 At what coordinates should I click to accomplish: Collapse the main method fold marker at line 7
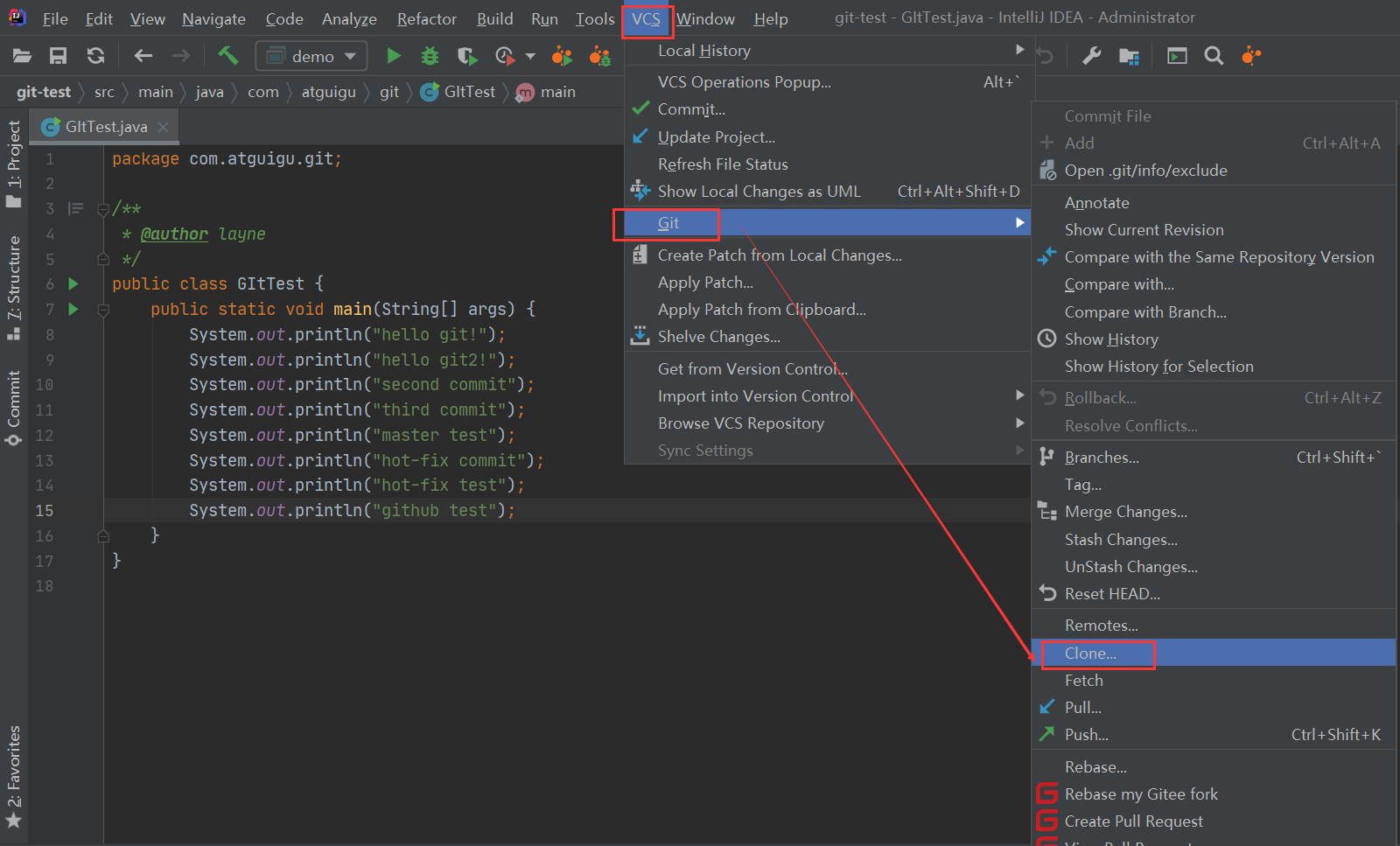(103, 309)
